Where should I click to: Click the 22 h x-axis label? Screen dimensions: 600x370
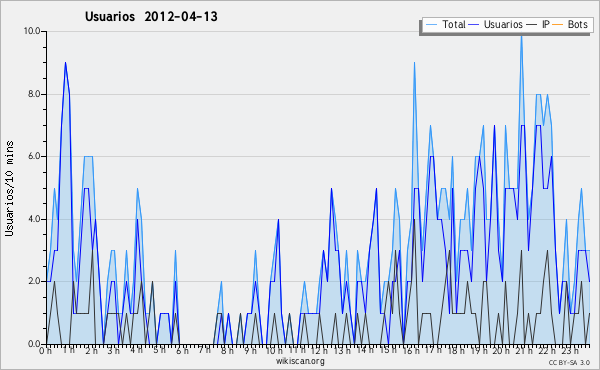pos(547,350)
